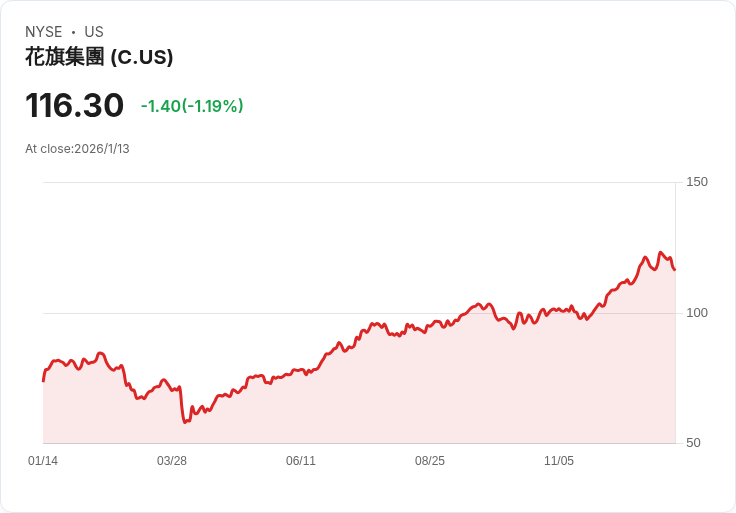Click the horizontal 150 gridline at the chart top
Viewport: 736px width, 513px height.
click(360, 182)
